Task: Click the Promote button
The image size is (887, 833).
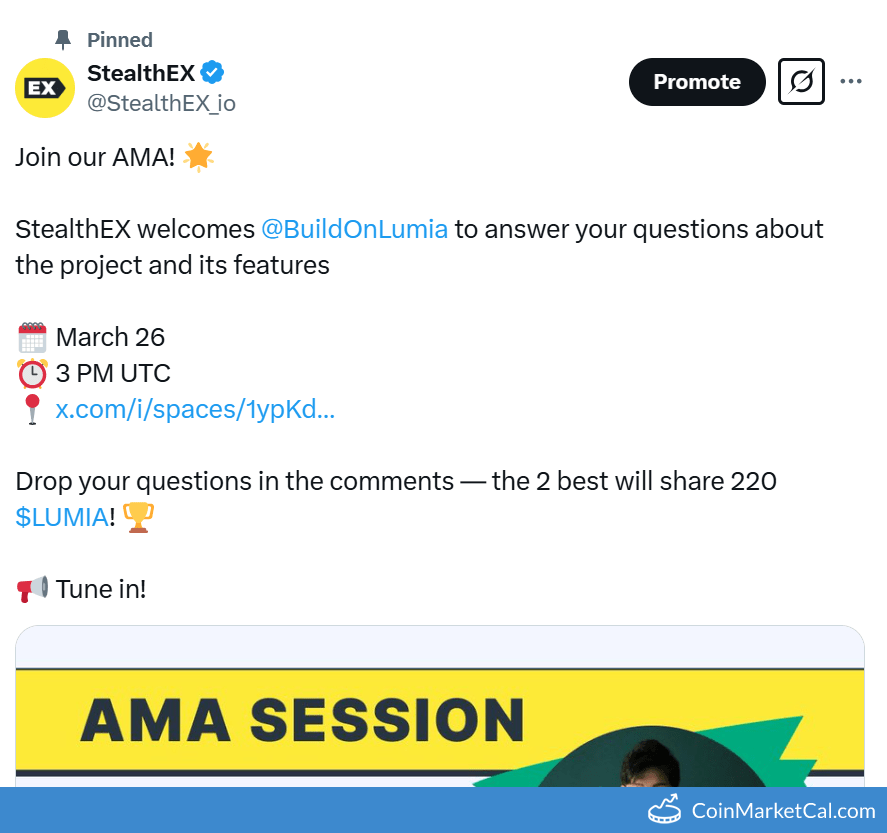Action: [696, 82]
